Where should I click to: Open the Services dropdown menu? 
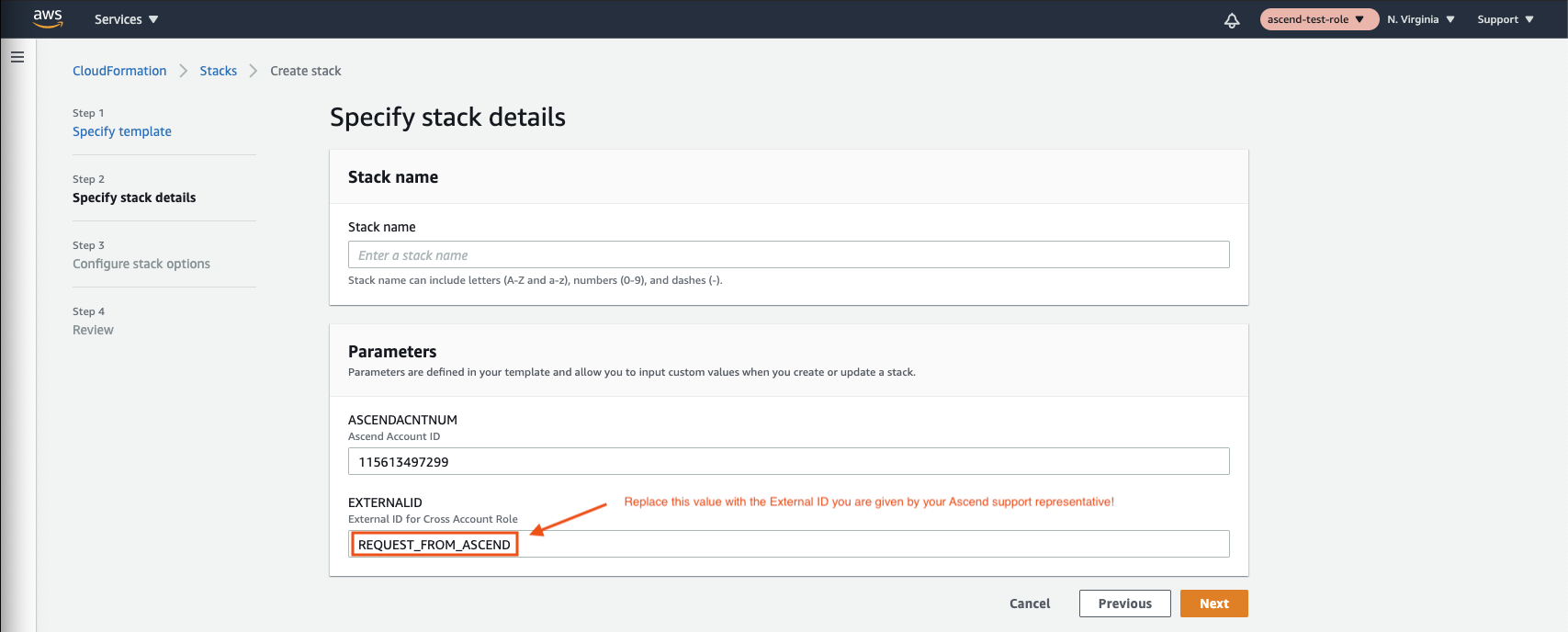126,19
